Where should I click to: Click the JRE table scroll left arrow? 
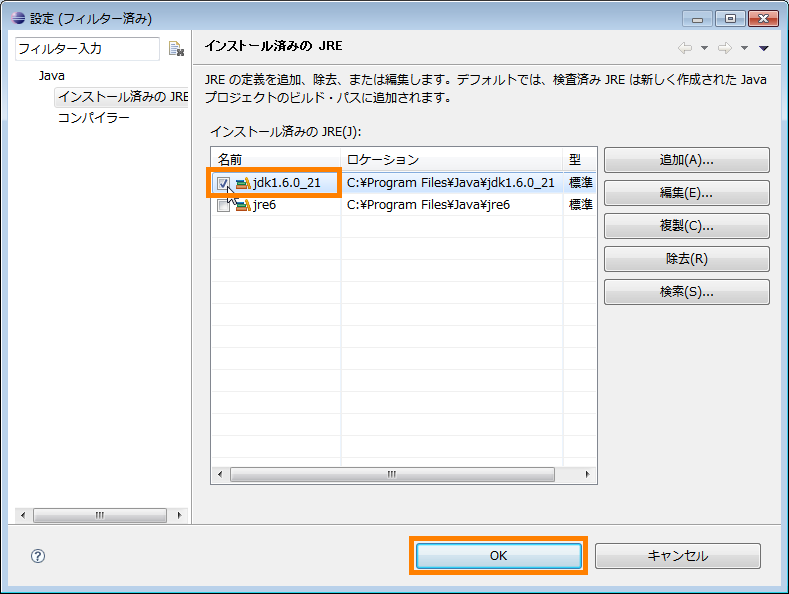pos(220,474)
